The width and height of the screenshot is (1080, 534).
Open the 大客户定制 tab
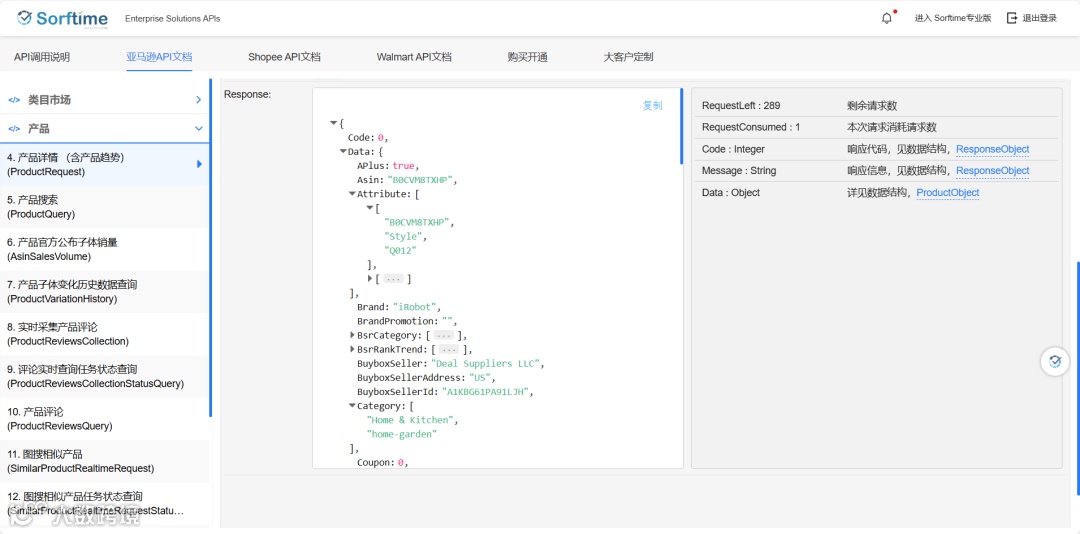[628, 57]
